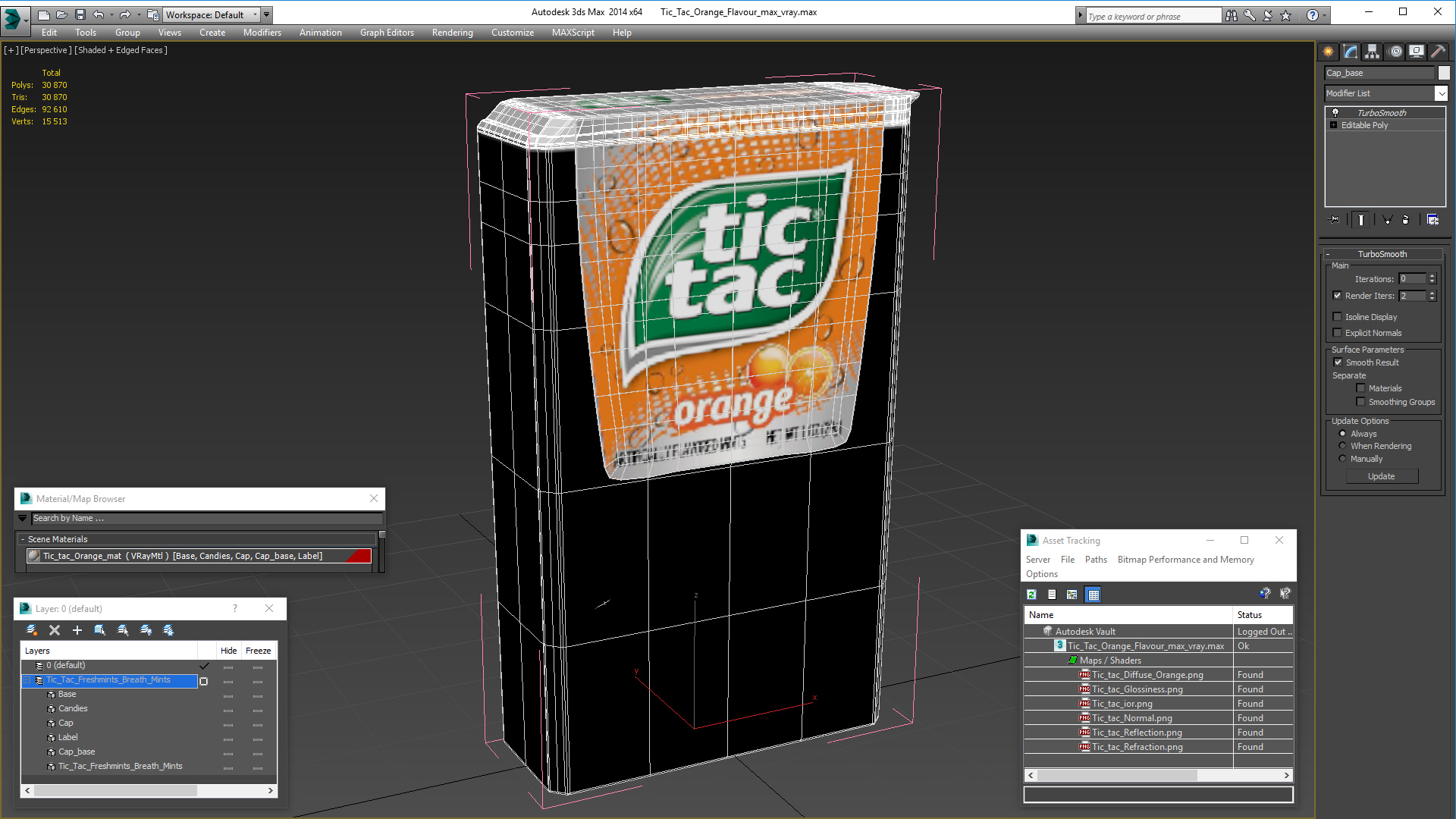Open the Modifiers menu

click(262, 33)
